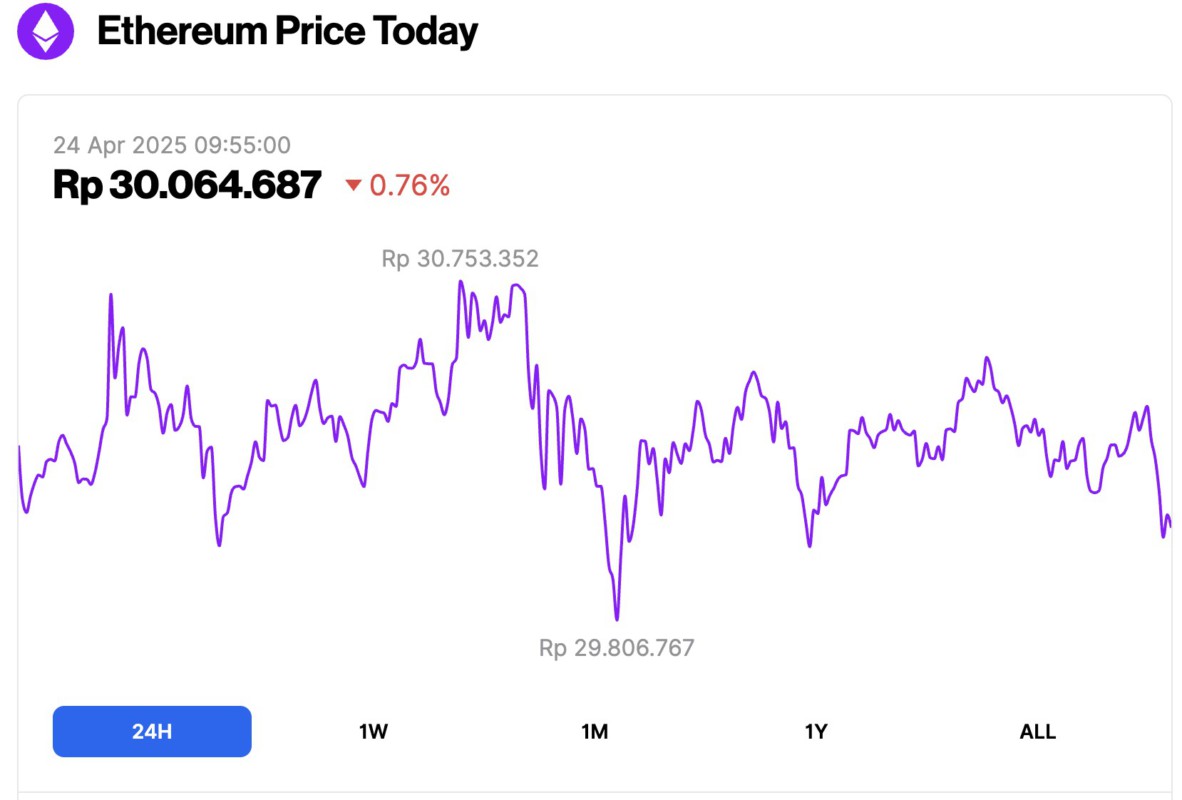Image resolution: width=1182 pixels, height=800 pixels.
Task: Open the 1M chart view
Action: [x=594, y=731]
